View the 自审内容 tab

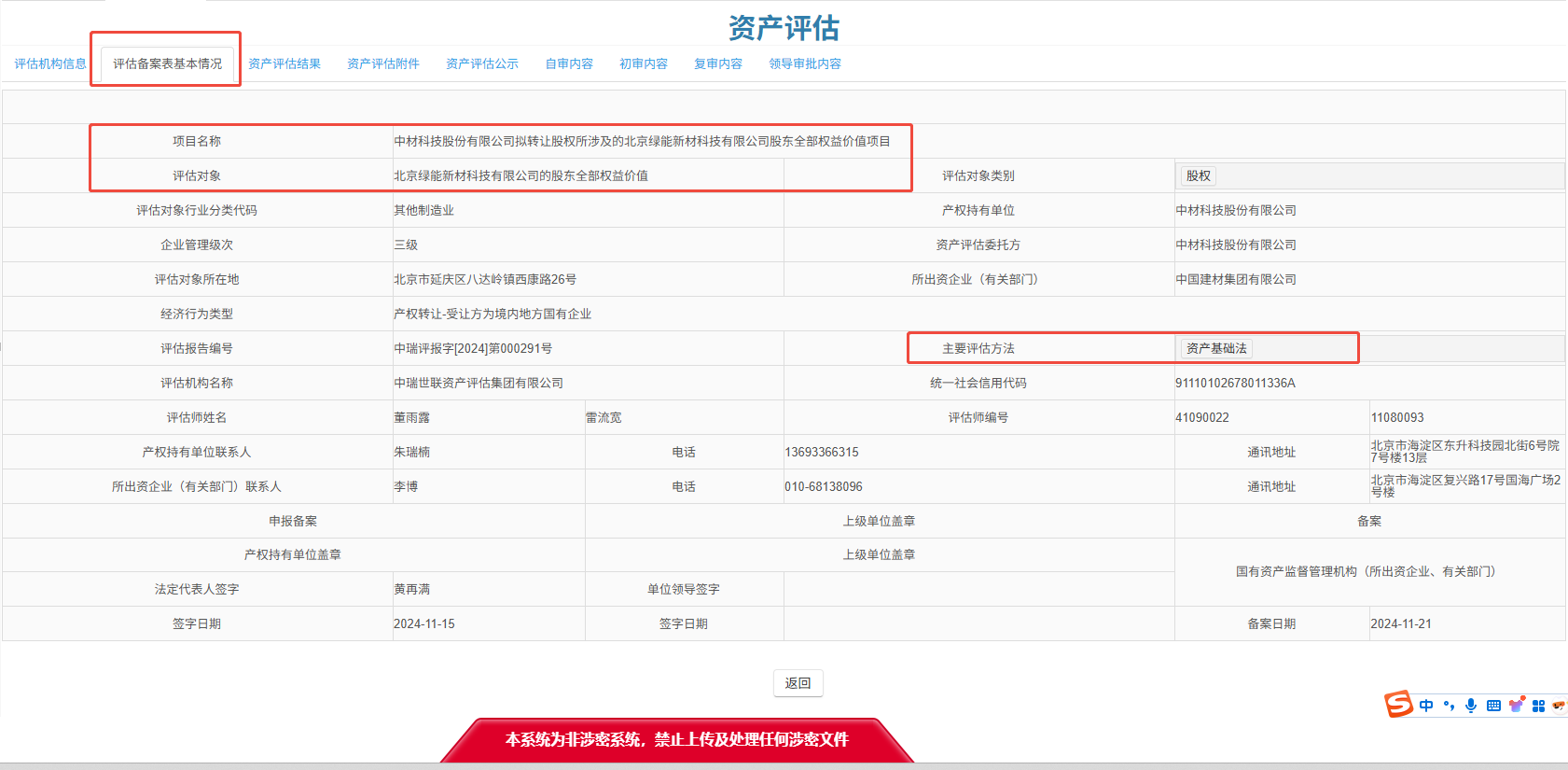(x=569, y=63)
